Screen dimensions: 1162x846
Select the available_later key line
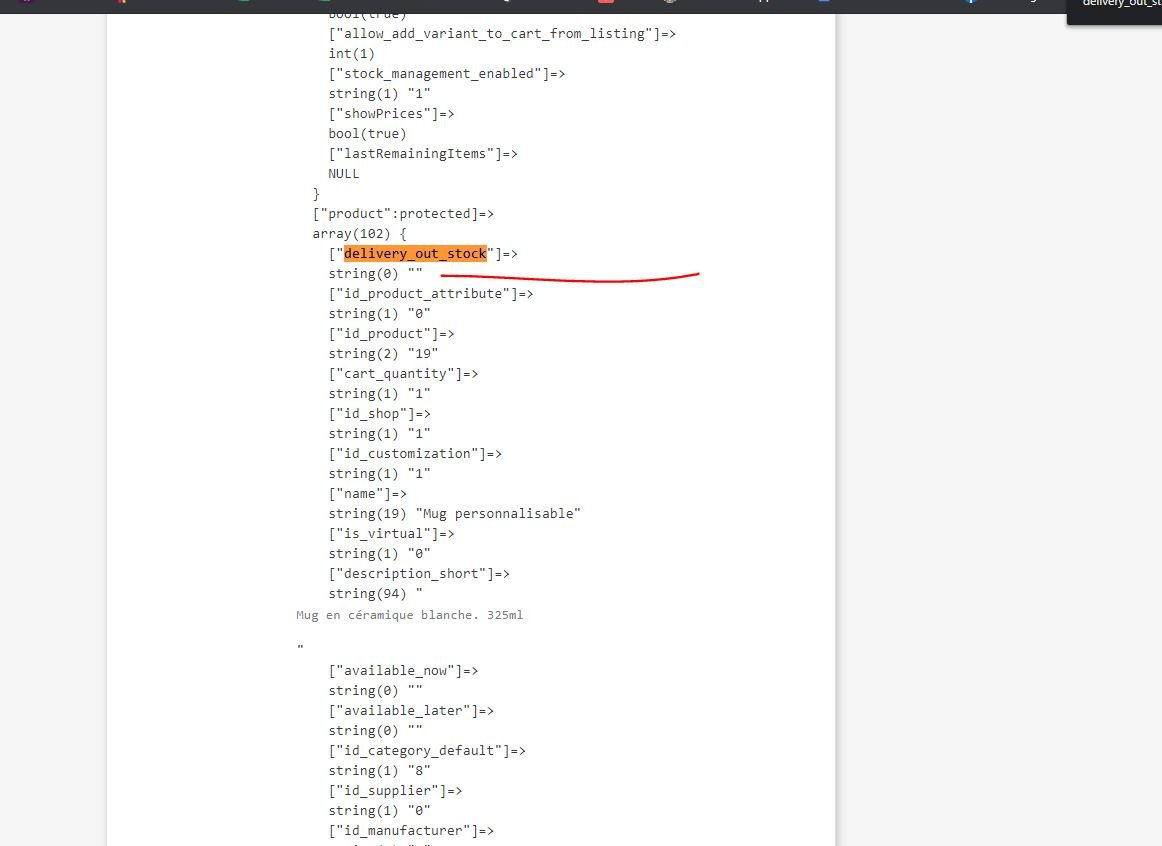[411, 710]
